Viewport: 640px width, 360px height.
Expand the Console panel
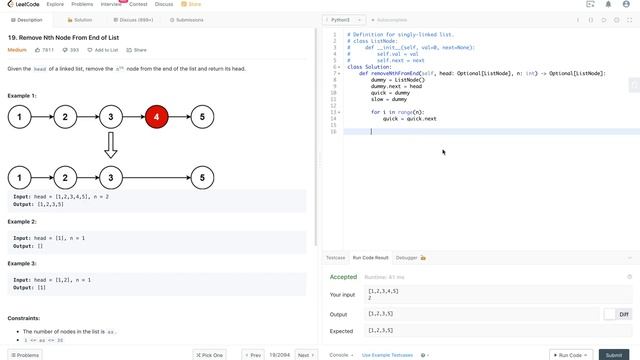(341, 355)
